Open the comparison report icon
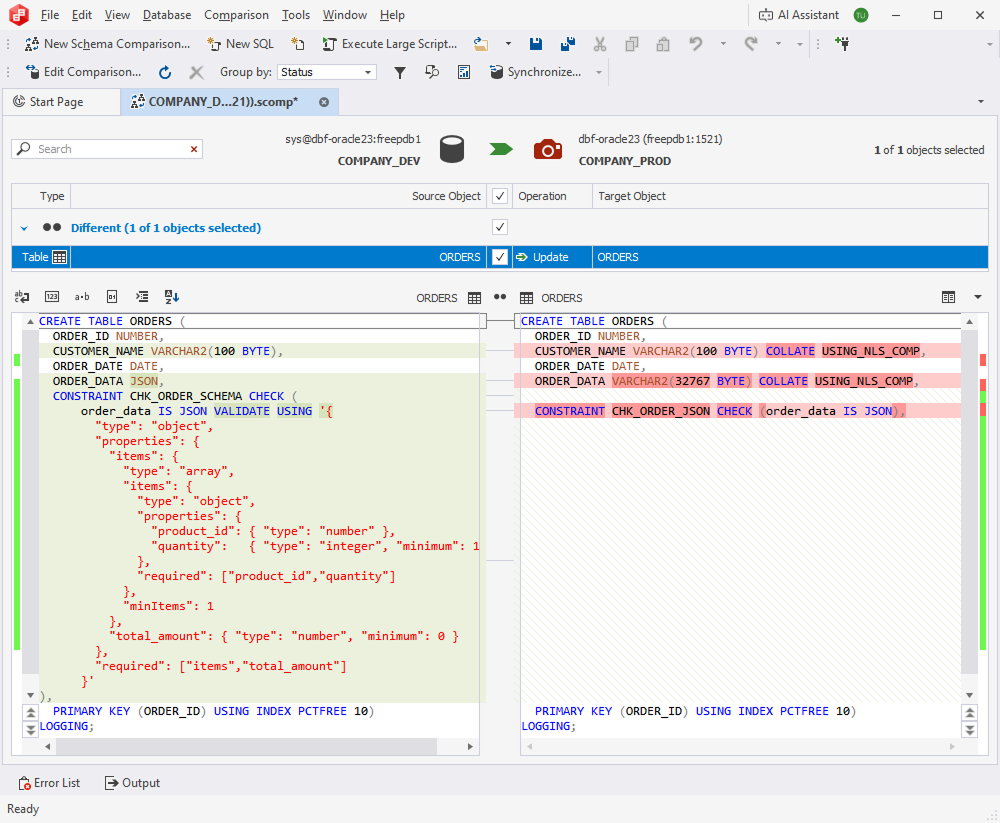The image size is (1000, 823). pos(464,71)
